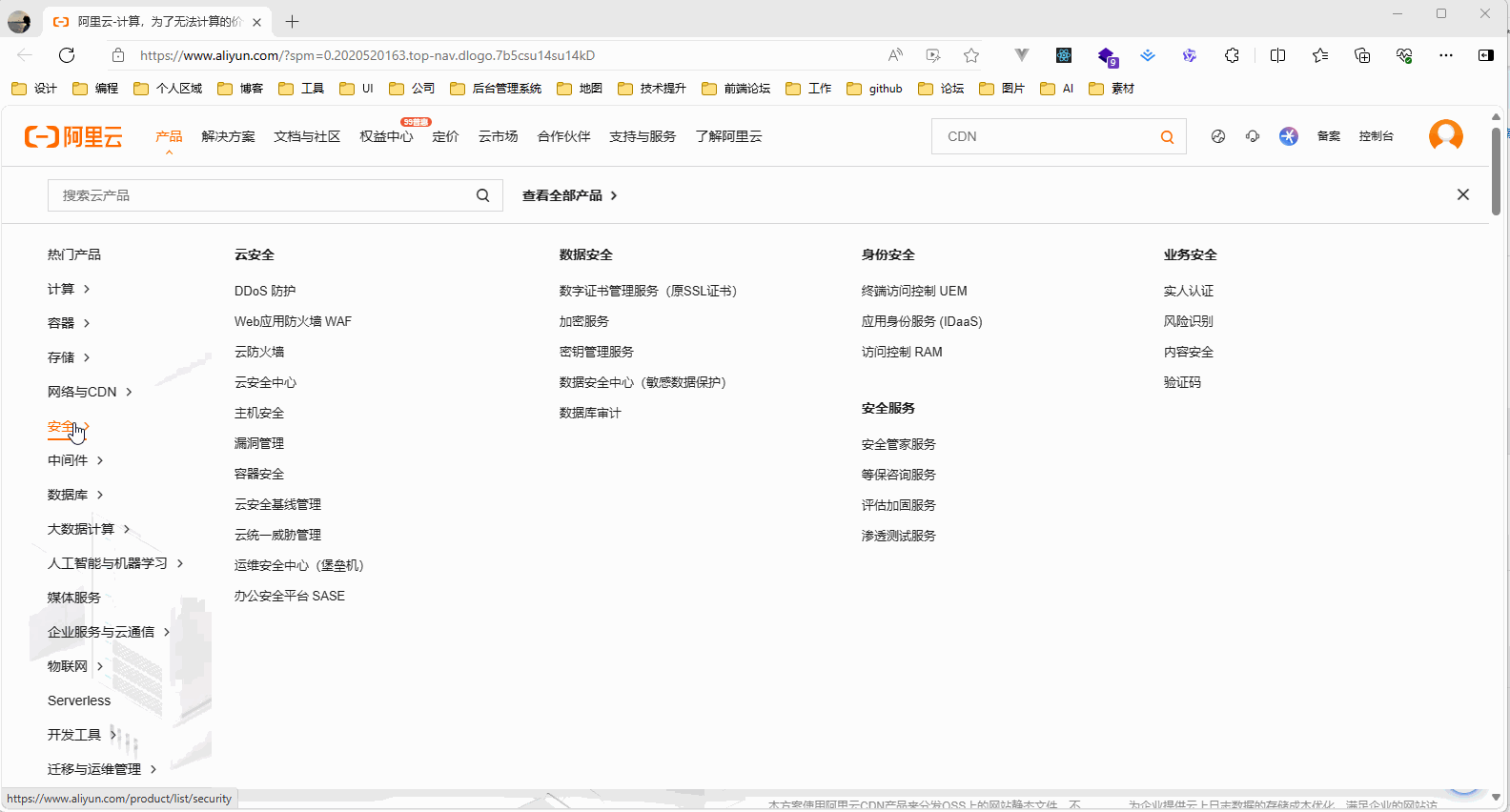The width and height of the screenshot is (1510, 812).
Task: Click the Aliyun logo
Action: [x=73, y=136]
